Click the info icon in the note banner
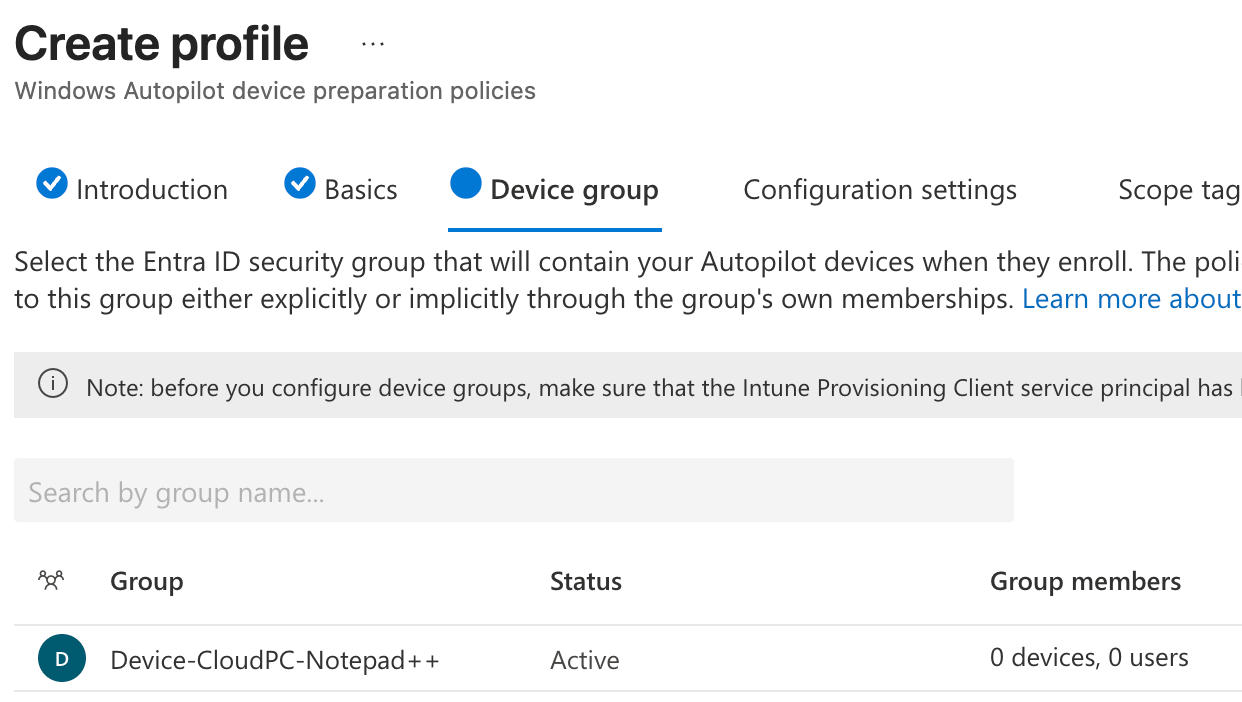This screenshot has width=1242, height=702. coord(53,384)
